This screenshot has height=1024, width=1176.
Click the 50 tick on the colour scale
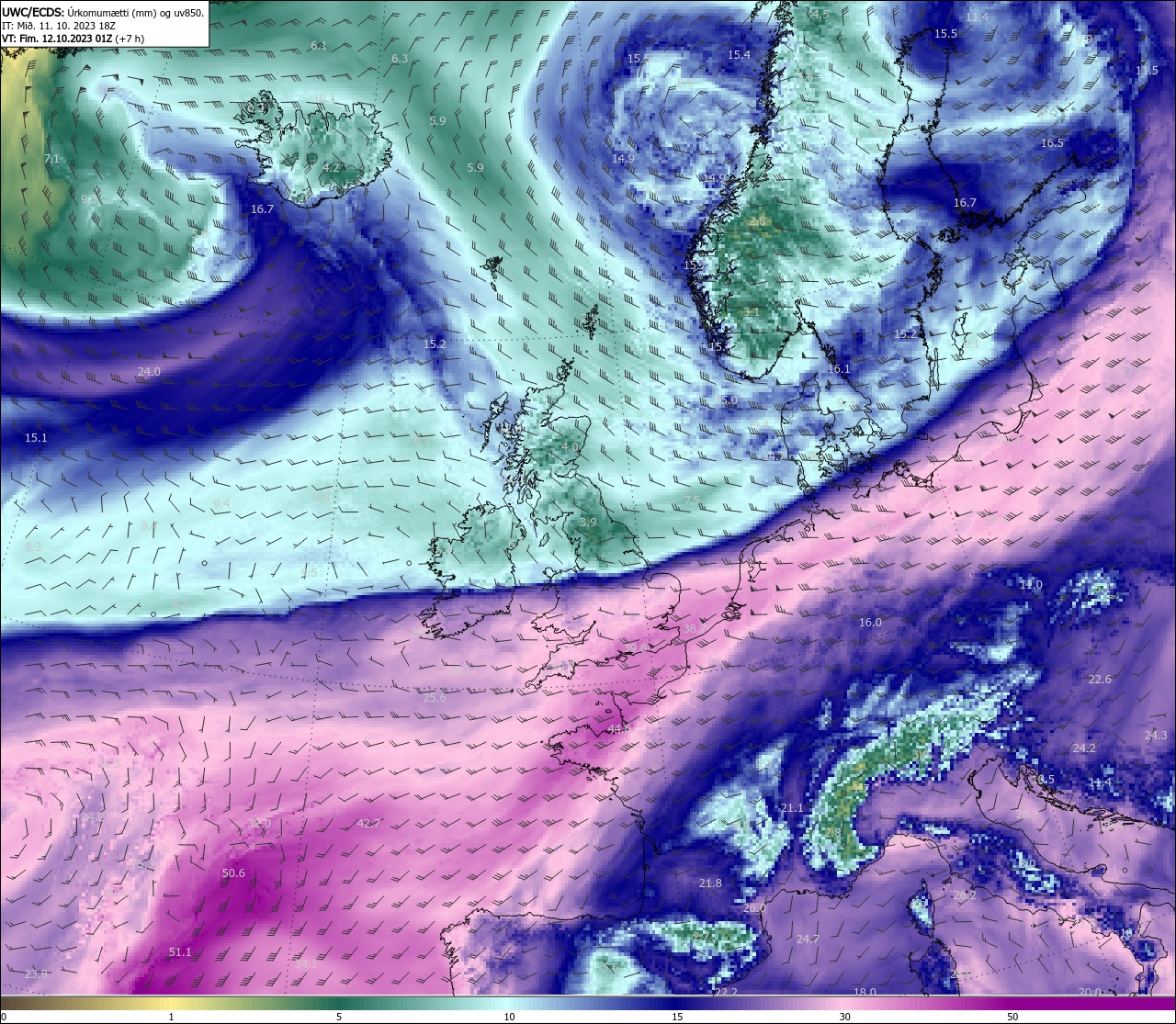click(1012, 1017)
